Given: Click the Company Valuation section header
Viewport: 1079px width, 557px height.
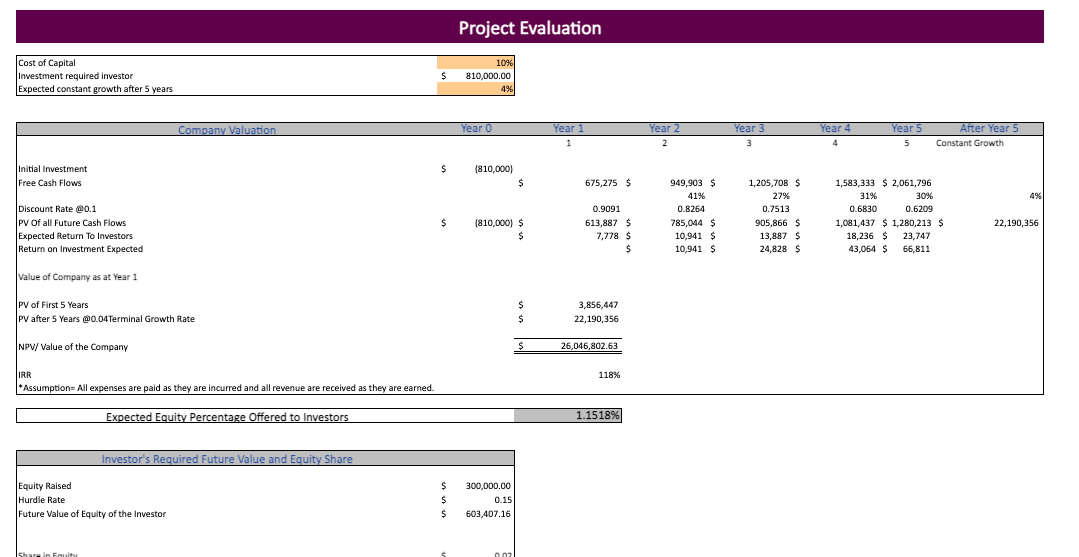Looking at the screenshot, I should [227, 130].
